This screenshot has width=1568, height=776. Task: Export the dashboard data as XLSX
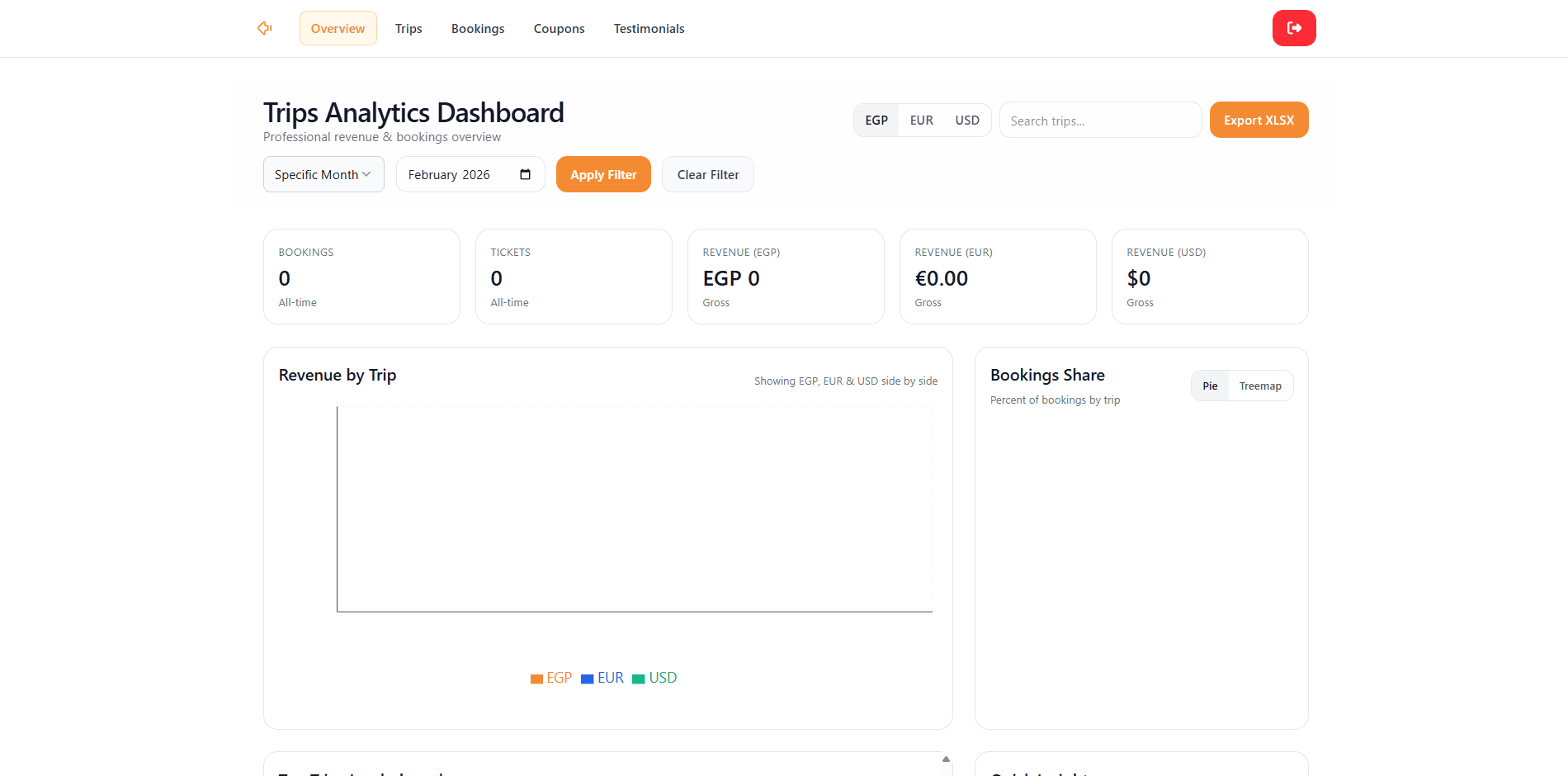click(x=1259, y=120)
